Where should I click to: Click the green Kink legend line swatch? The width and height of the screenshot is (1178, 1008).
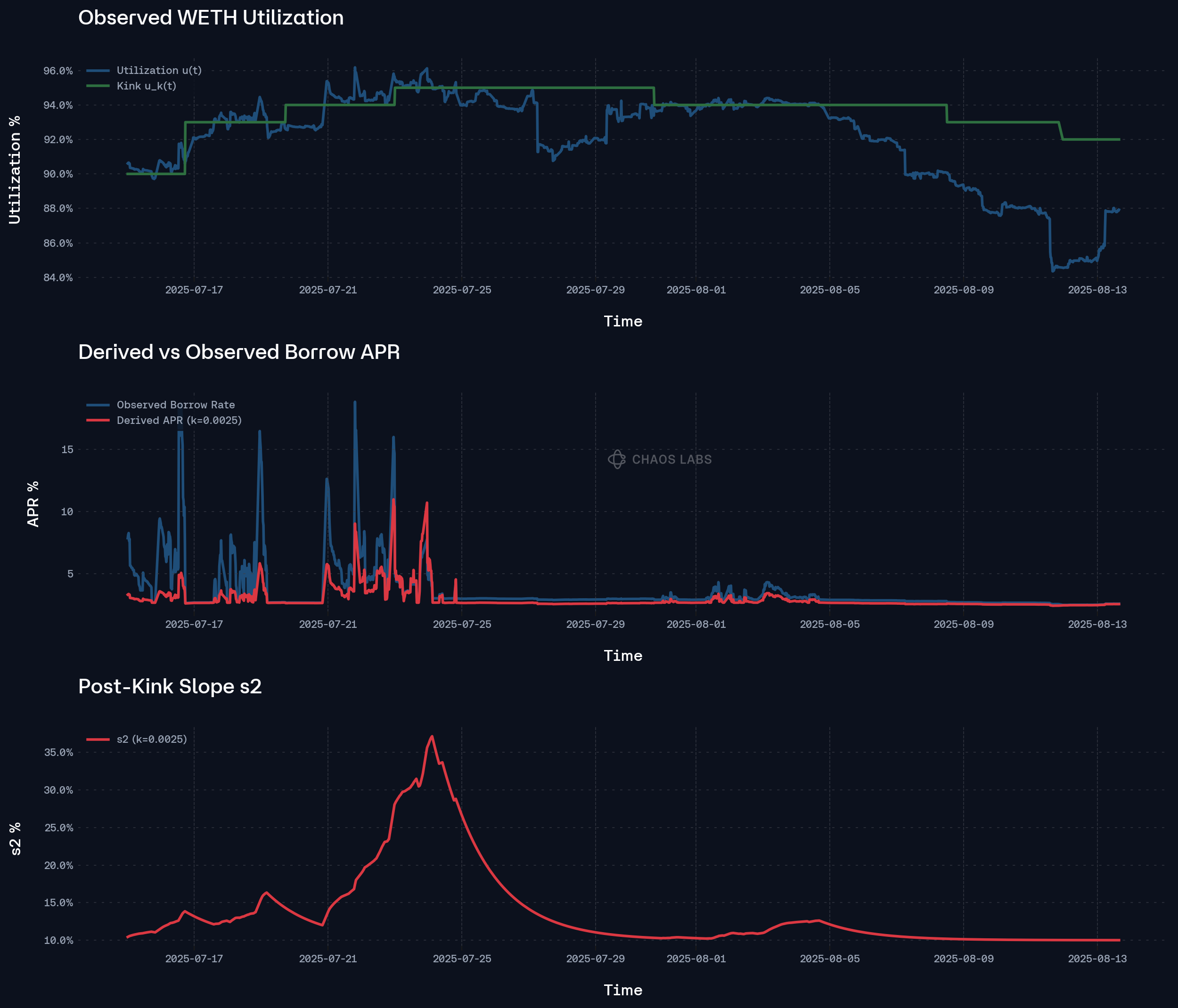98,86
